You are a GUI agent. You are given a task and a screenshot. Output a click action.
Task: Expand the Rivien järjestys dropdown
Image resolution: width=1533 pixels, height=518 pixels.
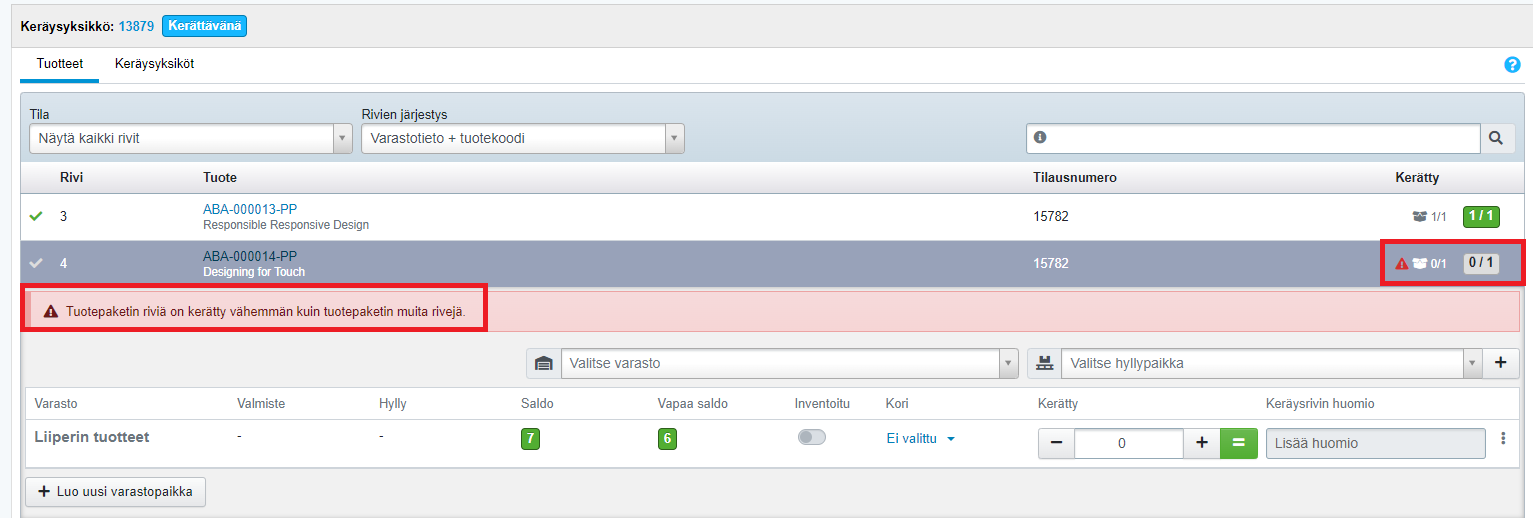pyautogui.click(x=522, y=139)
